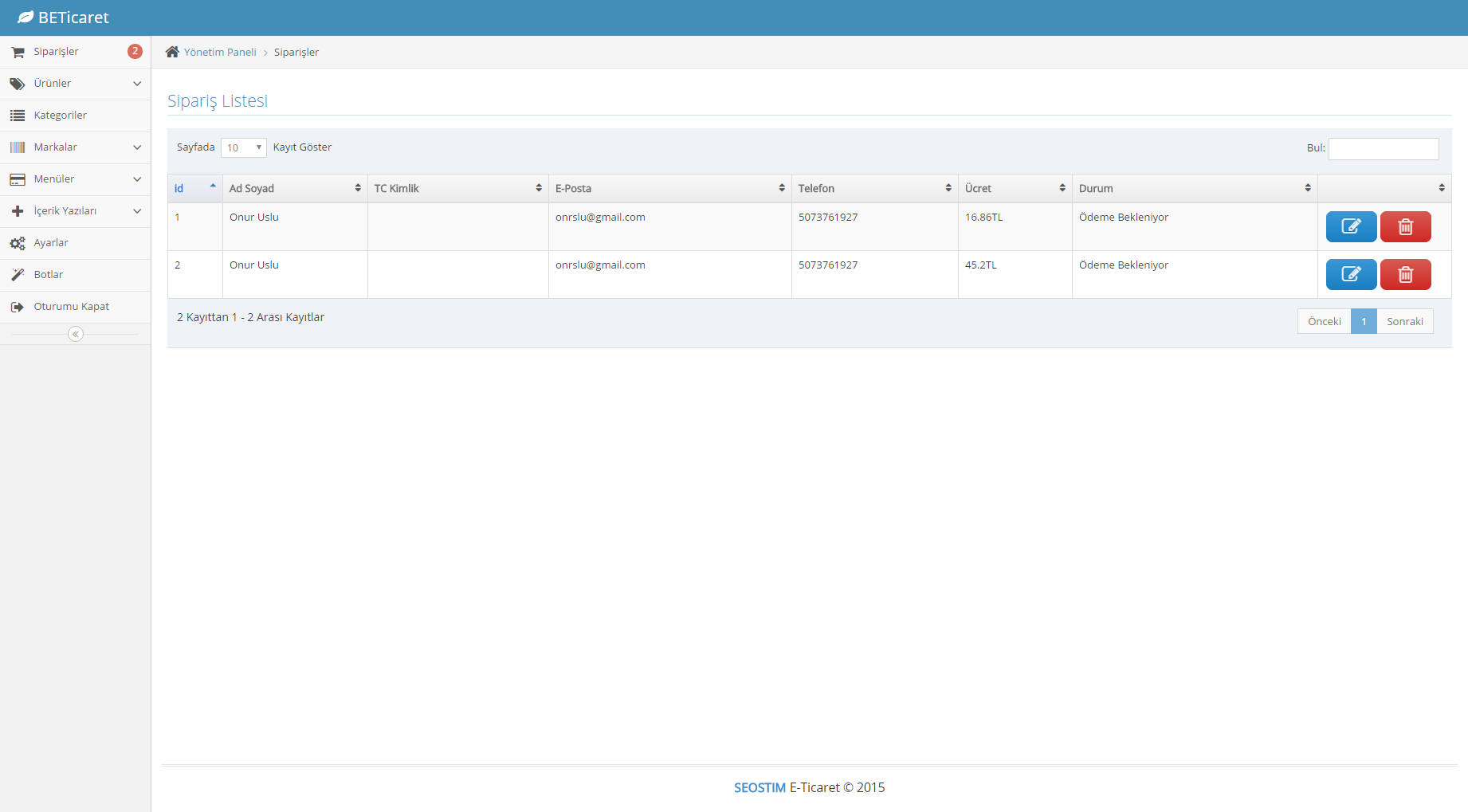
Task: Open the records-per-page dropdown
Action: point(243,147)
